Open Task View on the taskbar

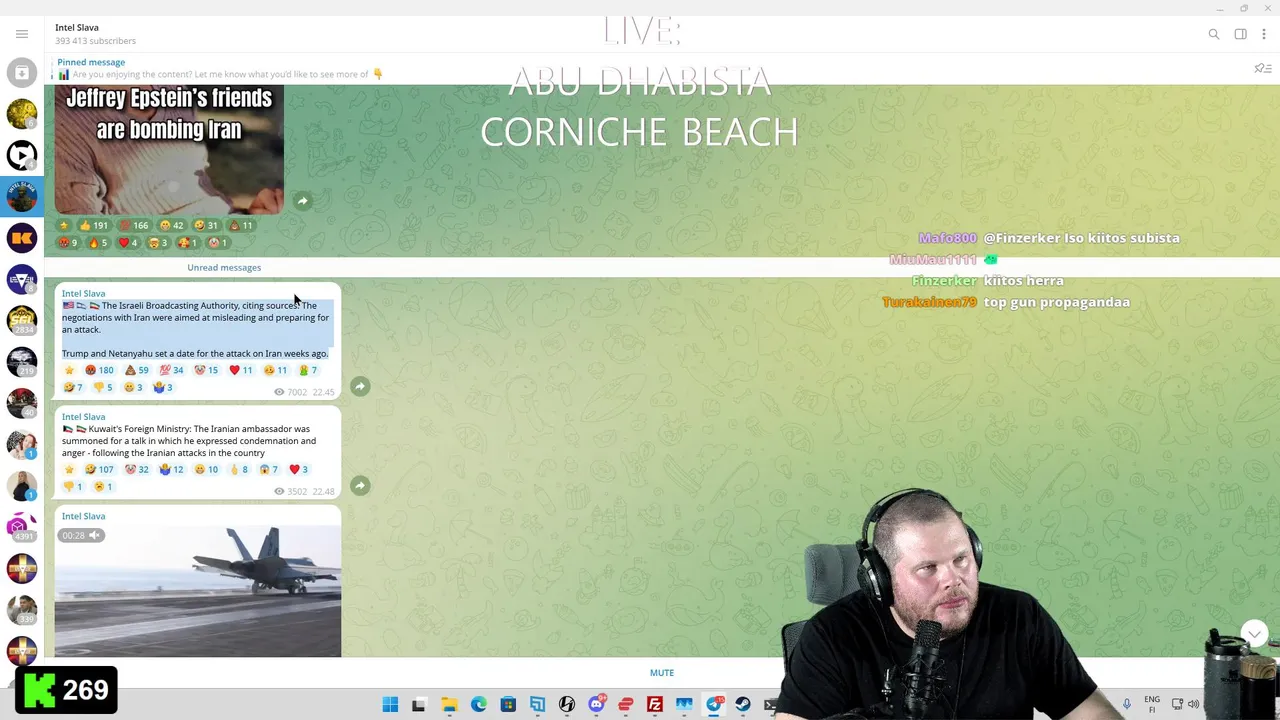click(x=419, y=704)
